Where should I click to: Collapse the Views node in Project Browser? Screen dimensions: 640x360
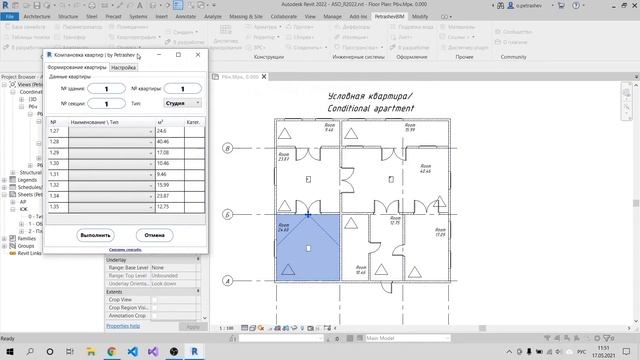4,84
